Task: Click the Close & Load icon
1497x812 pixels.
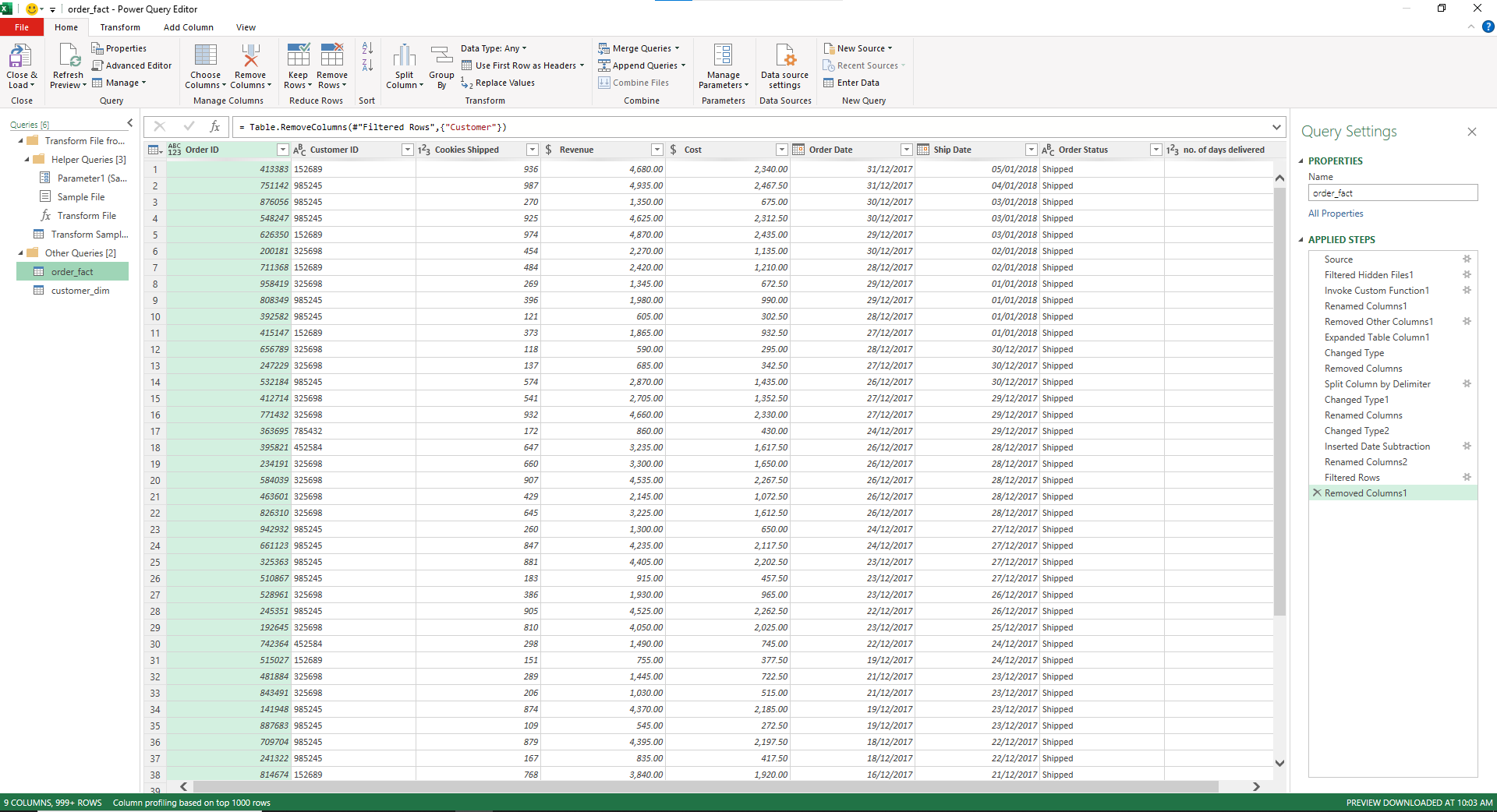Action: point(20,58)
